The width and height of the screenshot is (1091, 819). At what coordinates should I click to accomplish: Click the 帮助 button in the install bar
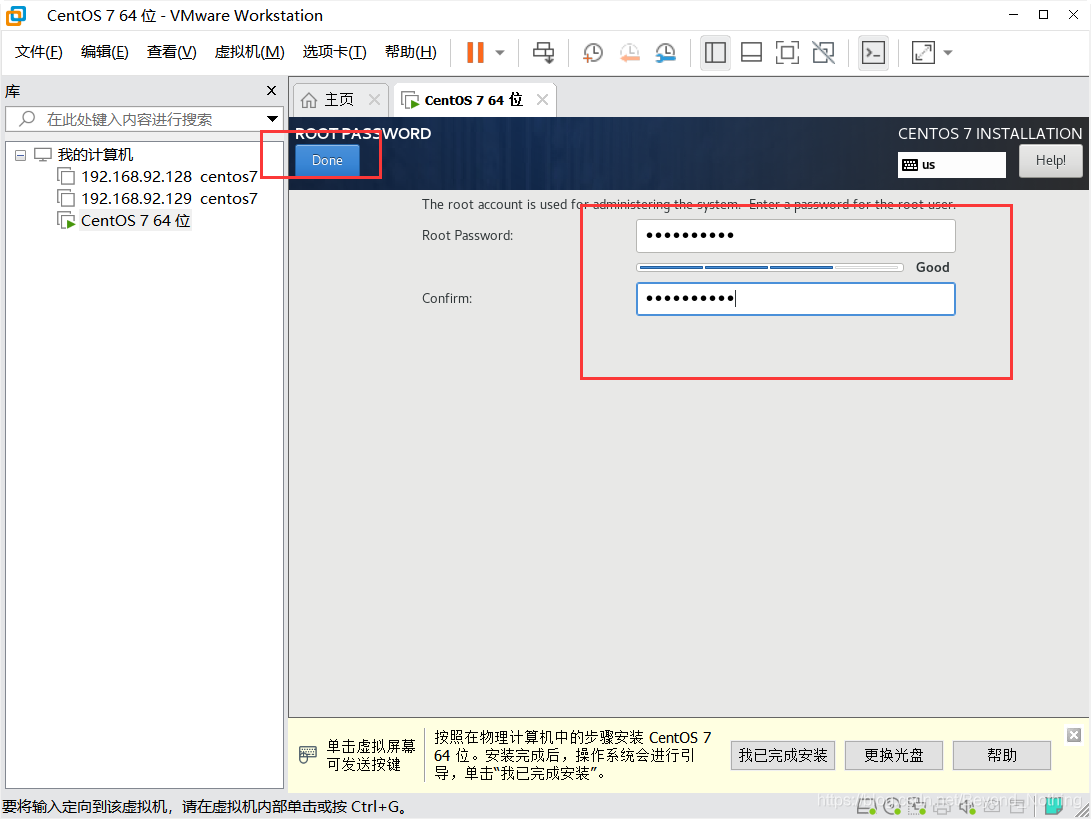(1001, 755)
